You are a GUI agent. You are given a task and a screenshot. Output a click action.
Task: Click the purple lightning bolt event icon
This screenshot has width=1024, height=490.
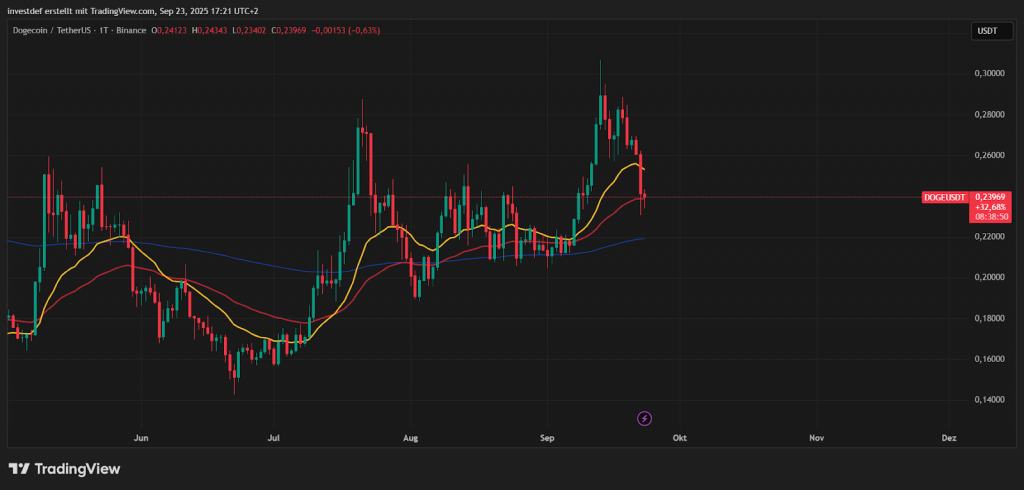coord(644,417)
